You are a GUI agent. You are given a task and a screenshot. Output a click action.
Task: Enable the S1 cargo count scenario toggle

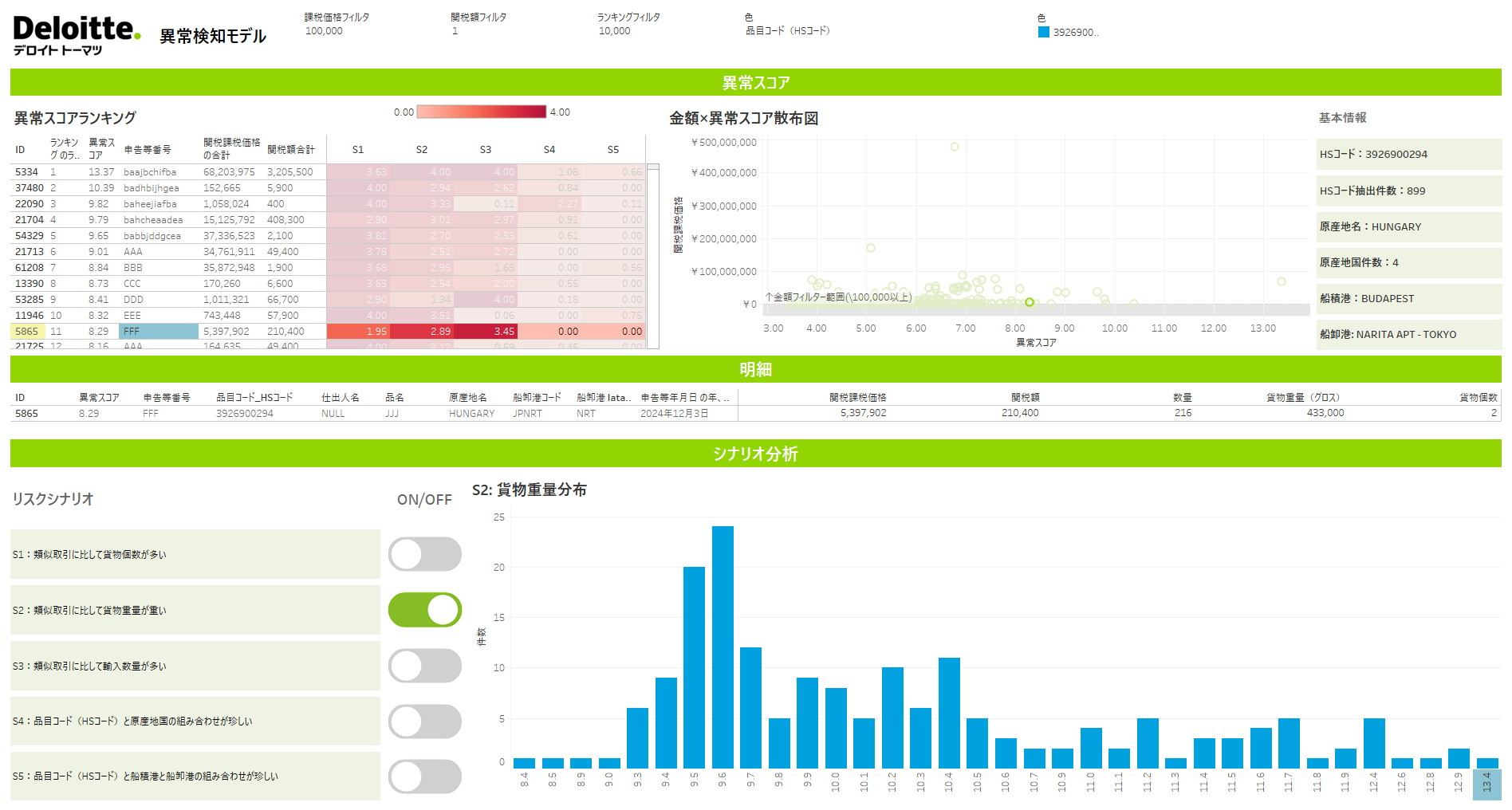(424, 554)
